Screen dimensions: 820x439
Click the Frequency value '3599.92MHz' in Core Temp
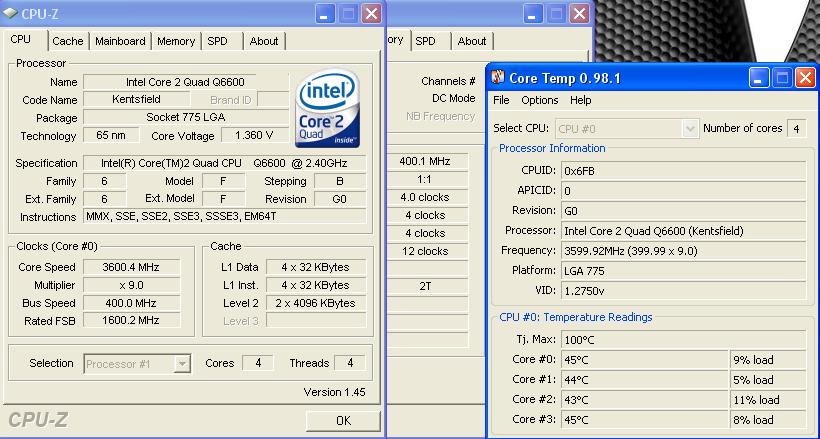point(683,251)
